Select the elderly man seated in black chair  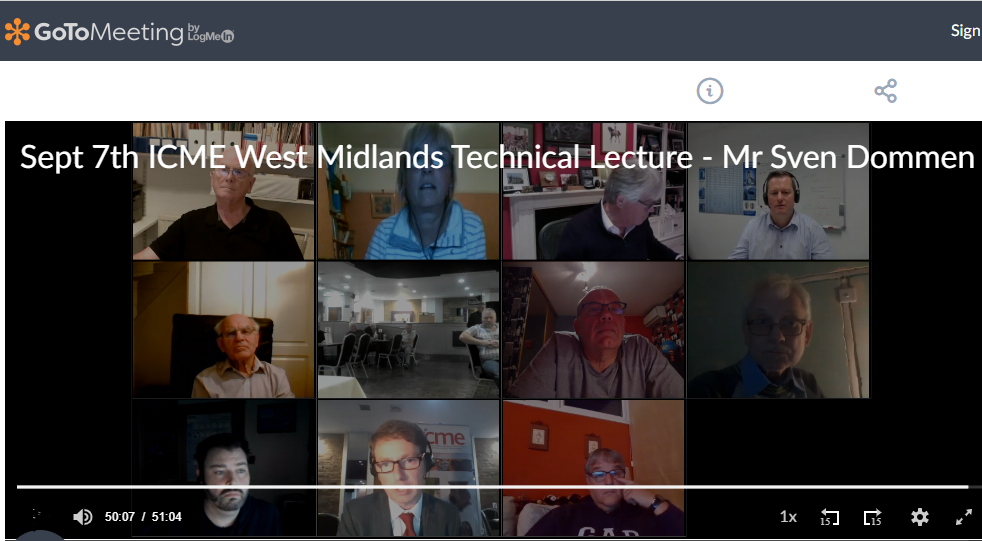(x=224, y=329)
